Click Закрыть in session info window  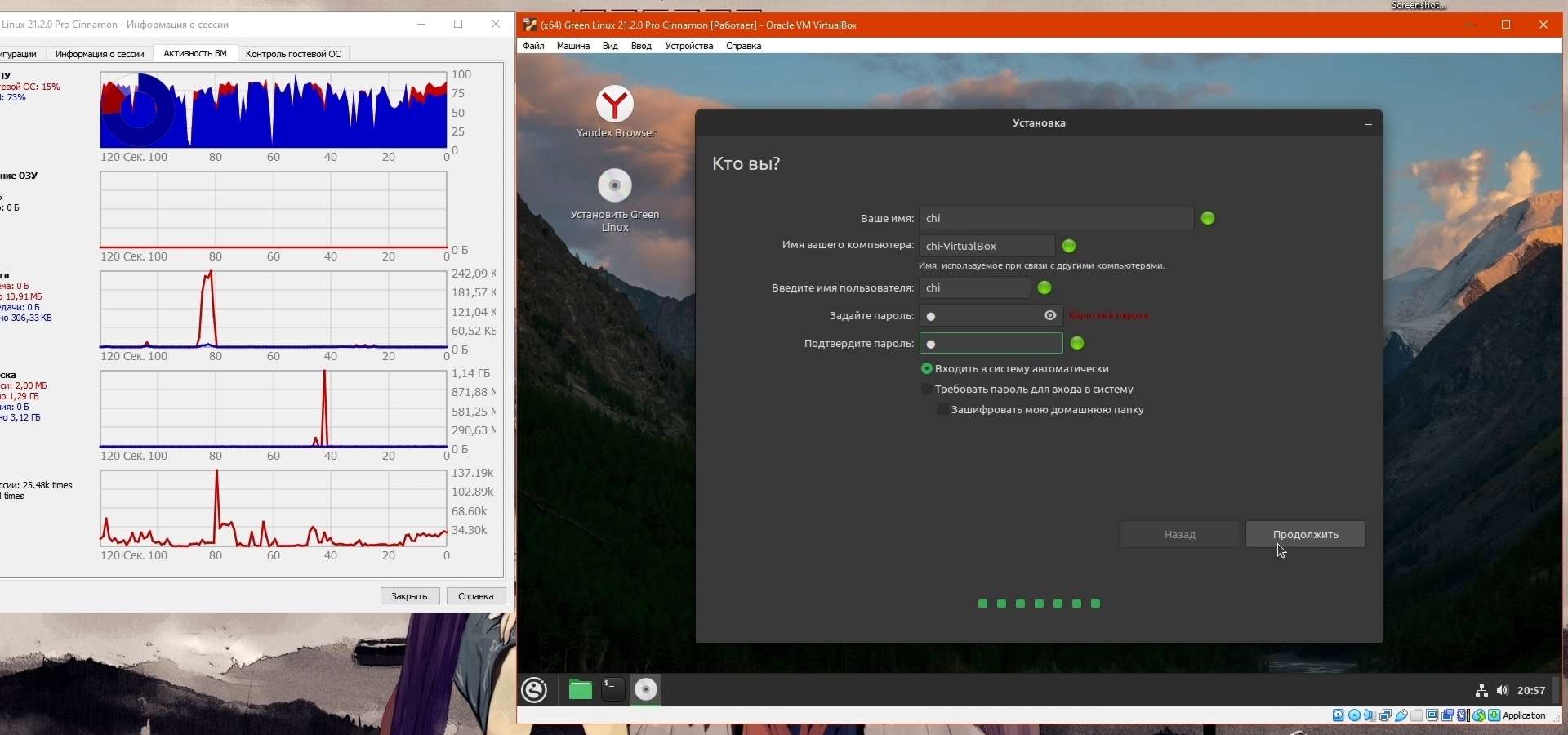[x=410, y=596]
